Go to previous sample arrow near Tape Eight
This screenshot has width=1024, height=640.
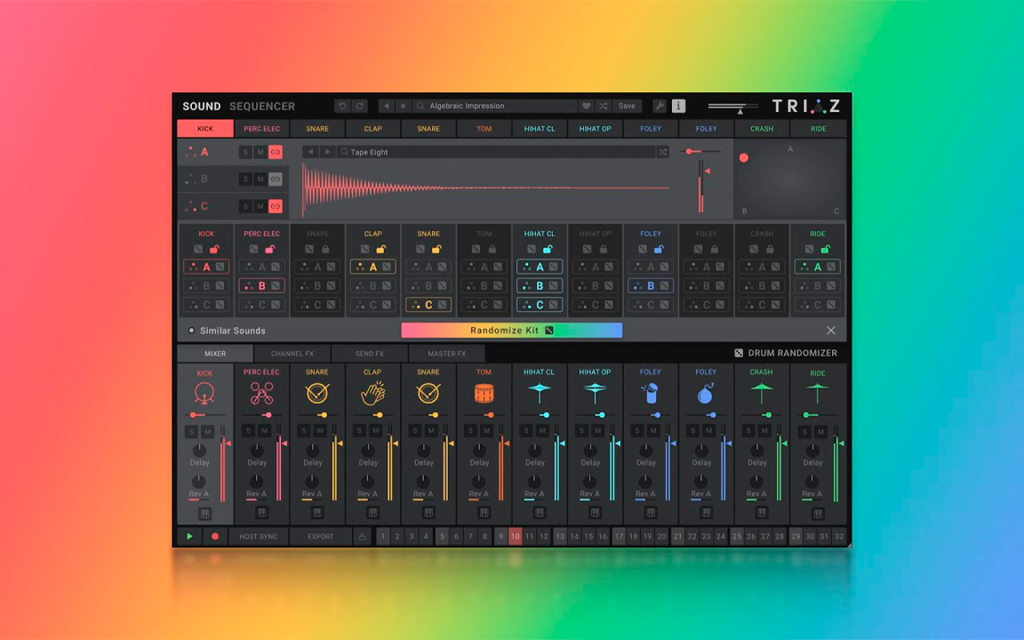click(311, 152)
